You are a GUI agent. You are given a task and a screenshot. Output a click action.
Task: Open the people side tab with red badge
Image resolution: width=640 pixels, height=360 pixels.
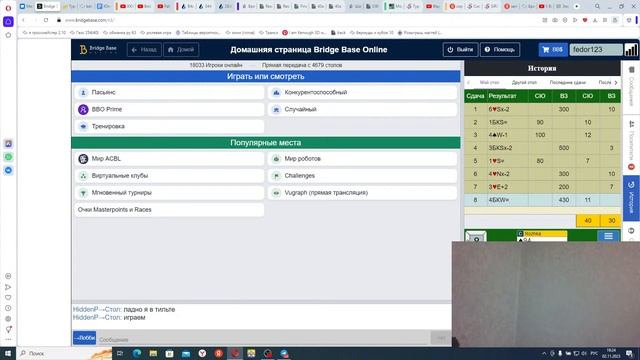coord(631,146)
